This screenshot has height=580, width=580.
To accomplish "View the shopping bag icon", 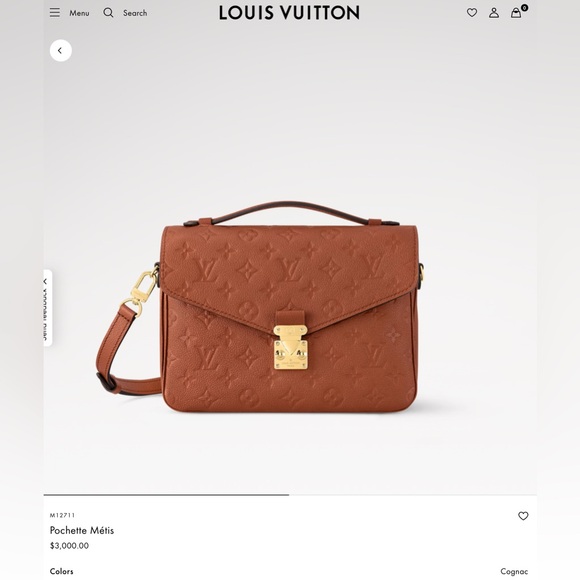I will tap(516, 13).
